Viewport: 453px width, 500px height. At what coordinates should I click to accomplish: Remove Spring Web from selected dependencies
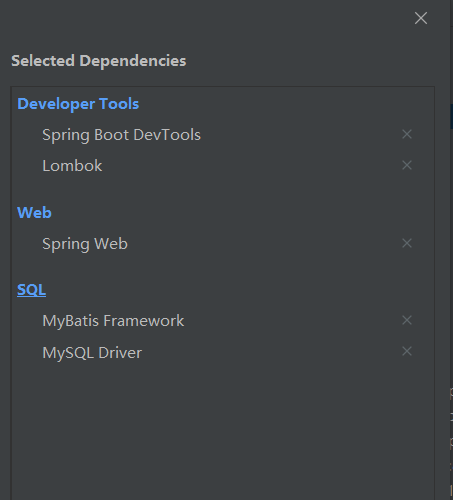(407, 243)
